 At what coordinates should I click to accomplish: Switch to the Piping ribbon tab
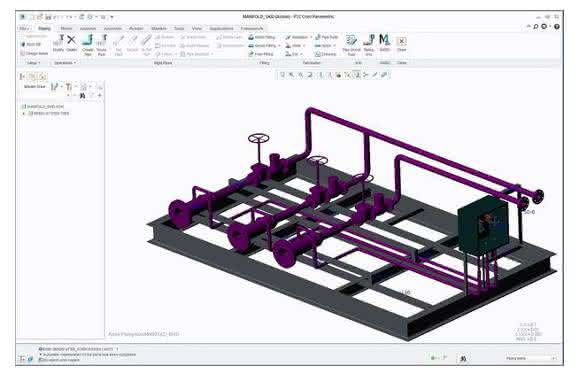click(44, 28)
